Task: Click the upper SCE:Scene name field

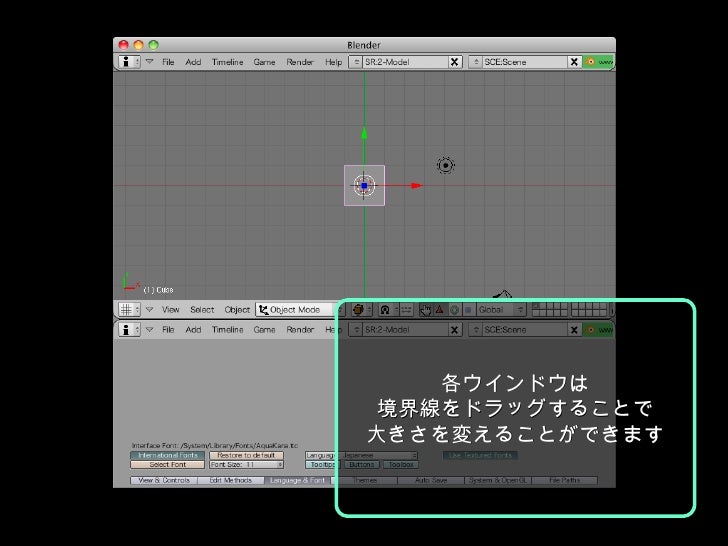Action: [x=525, y=62]
